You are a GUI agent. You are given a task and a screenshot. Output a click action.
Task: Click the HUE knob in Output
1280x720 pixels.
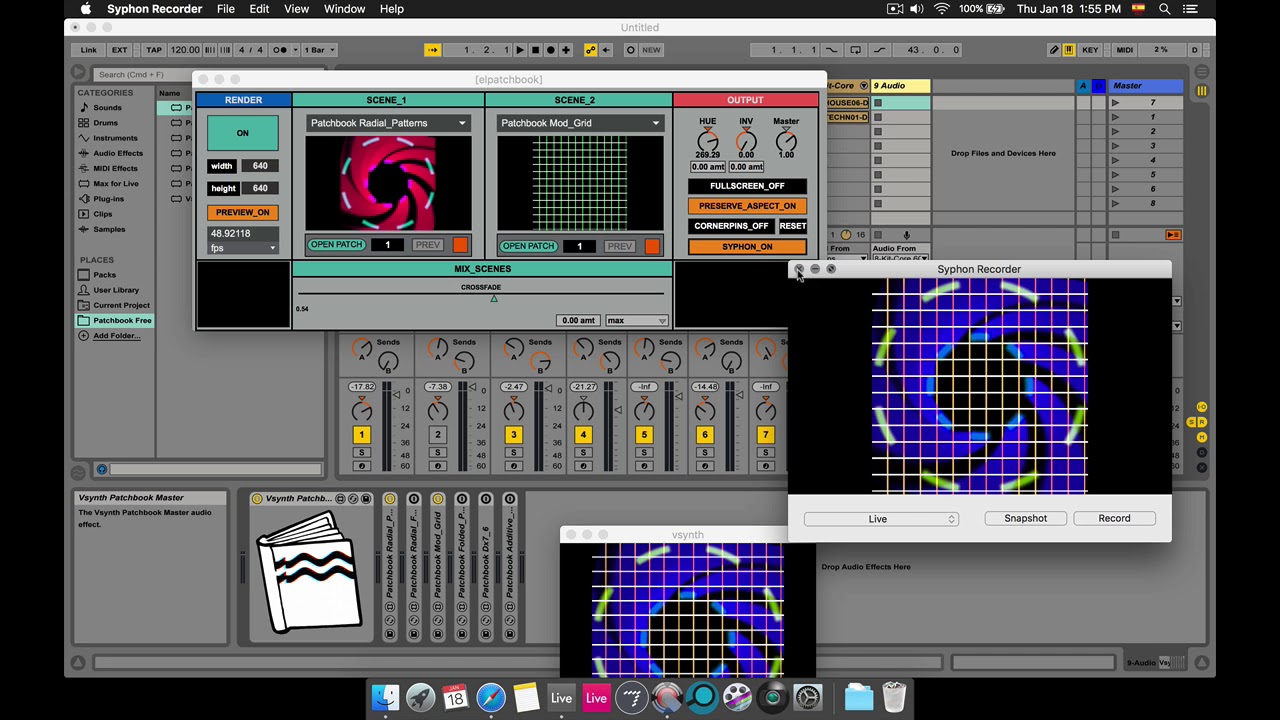[707, 140]
